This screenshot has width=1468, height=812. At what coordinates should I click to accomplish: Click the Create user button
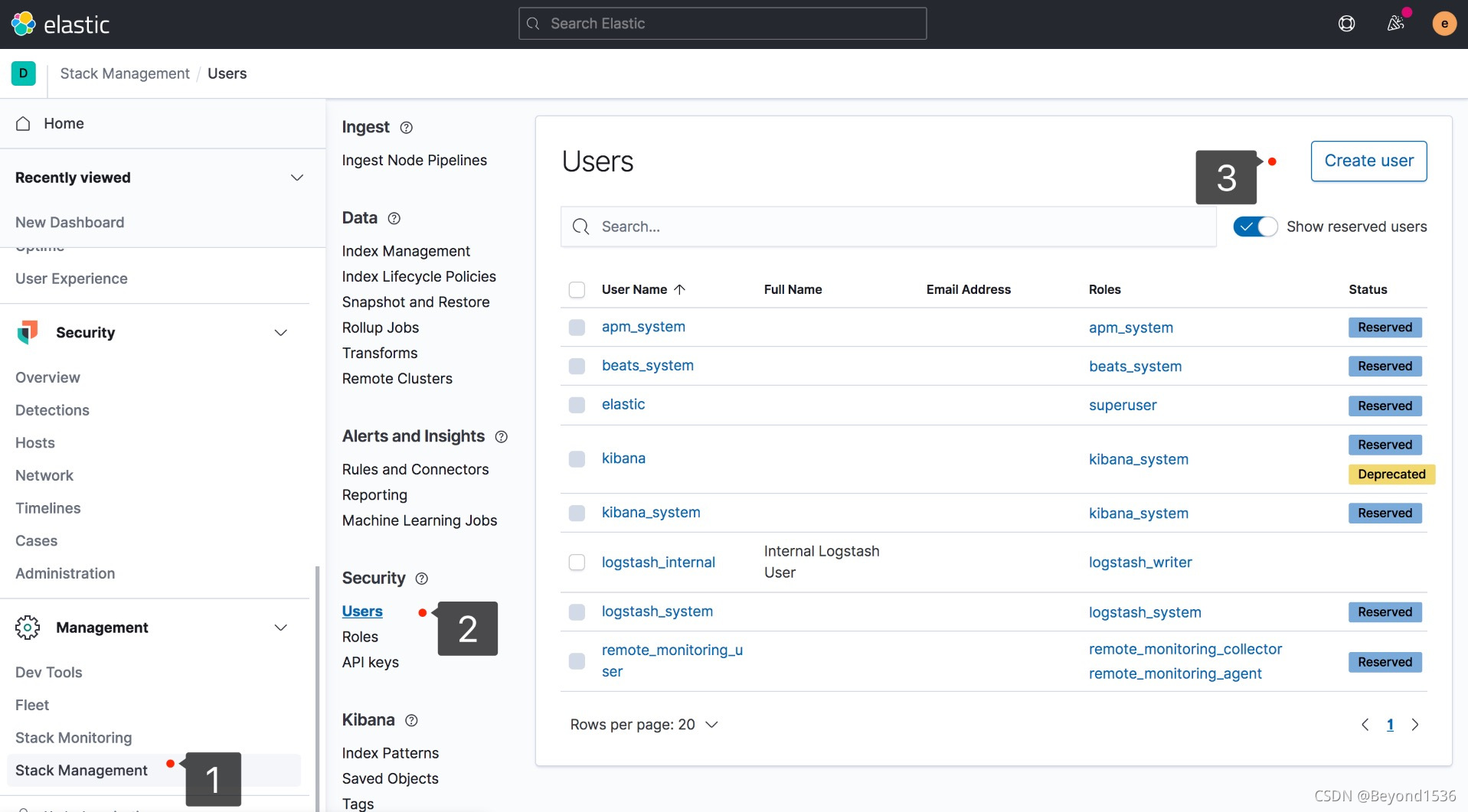click(x=1368, y=161)
